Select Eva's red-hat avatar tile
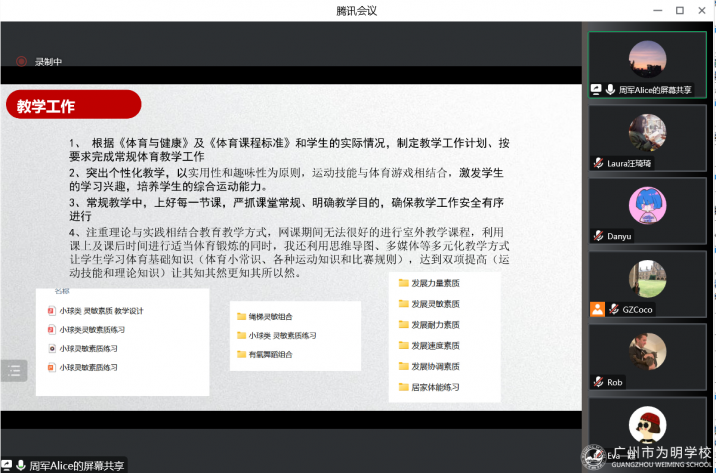The image size is (716, 473). (647, 425)
